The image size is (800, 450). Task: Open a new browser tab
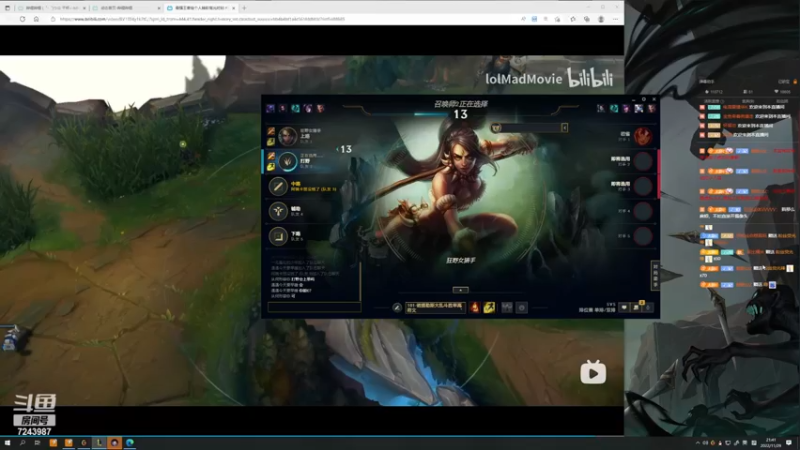[244, 8]
